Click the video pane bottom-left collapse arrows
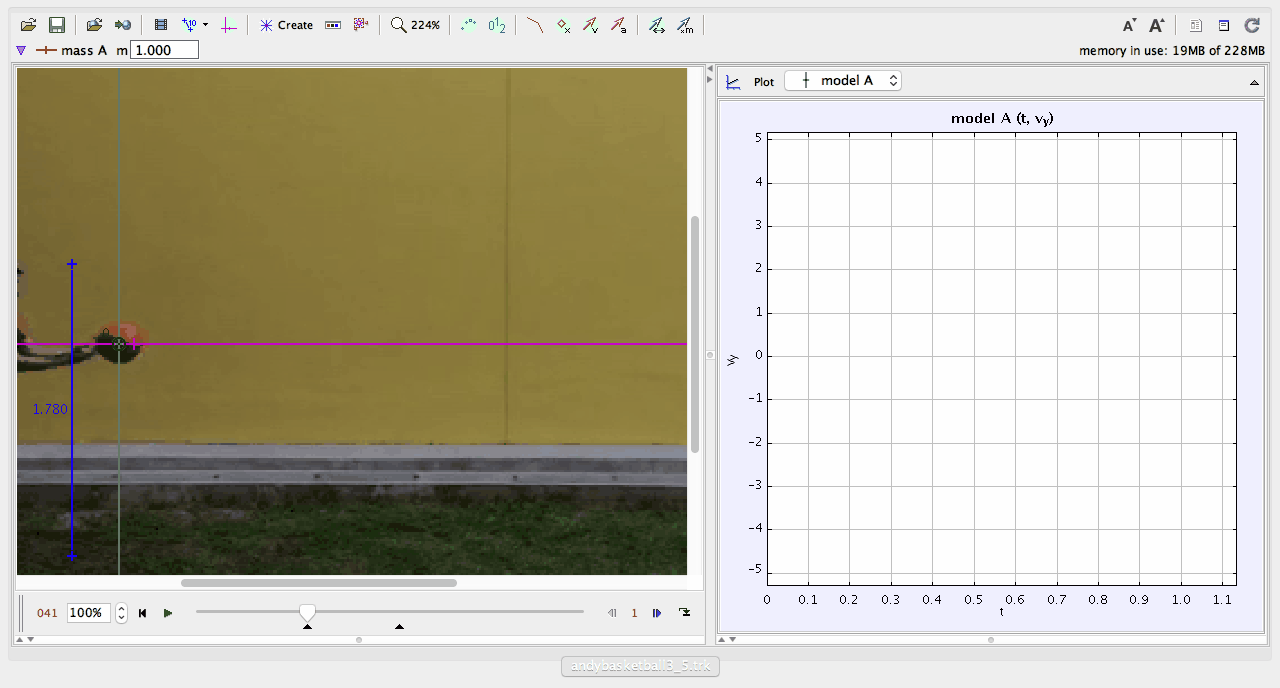Screen dimensions: 1280x688 pos(26,638)
